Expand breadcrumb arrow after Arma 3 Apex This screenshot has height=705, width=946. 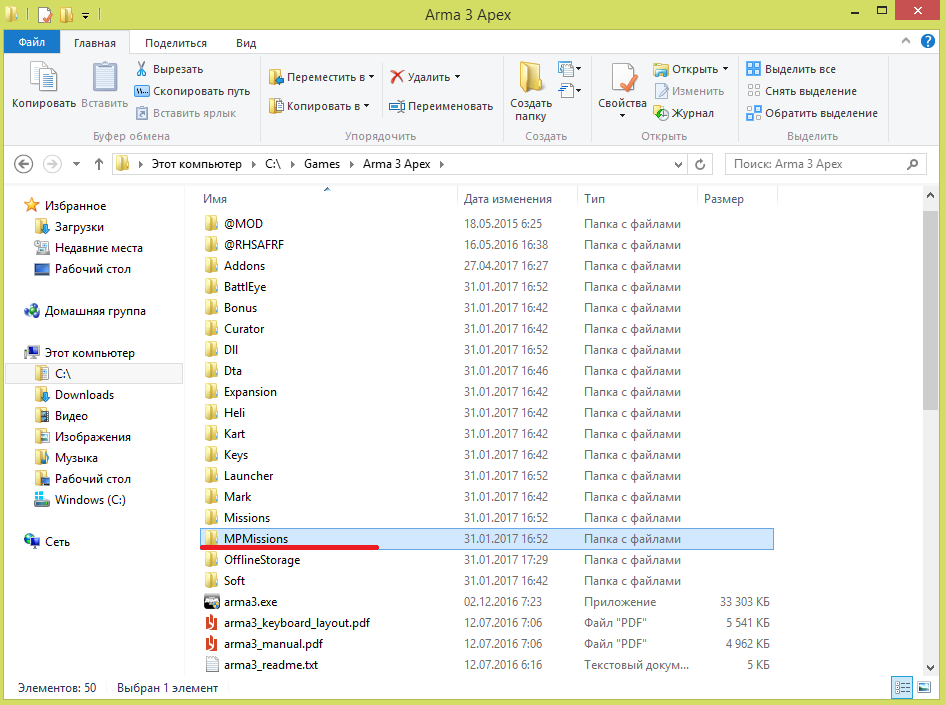pos(442,164)
